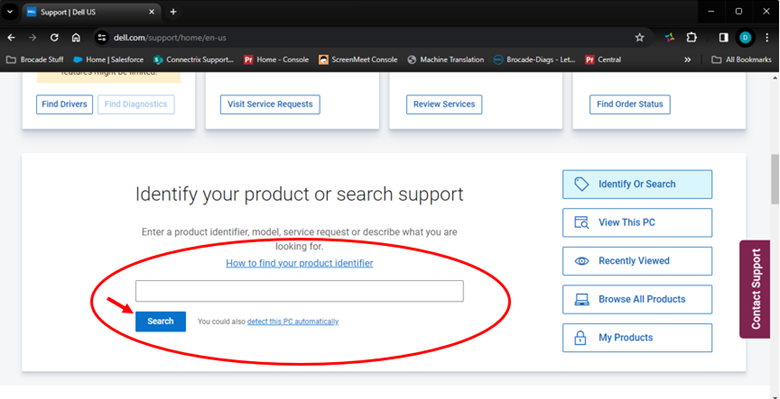780x399 pixels.
Task: Open the Brocade Stuff bookmark folder
Action: [x=35, y=60]
